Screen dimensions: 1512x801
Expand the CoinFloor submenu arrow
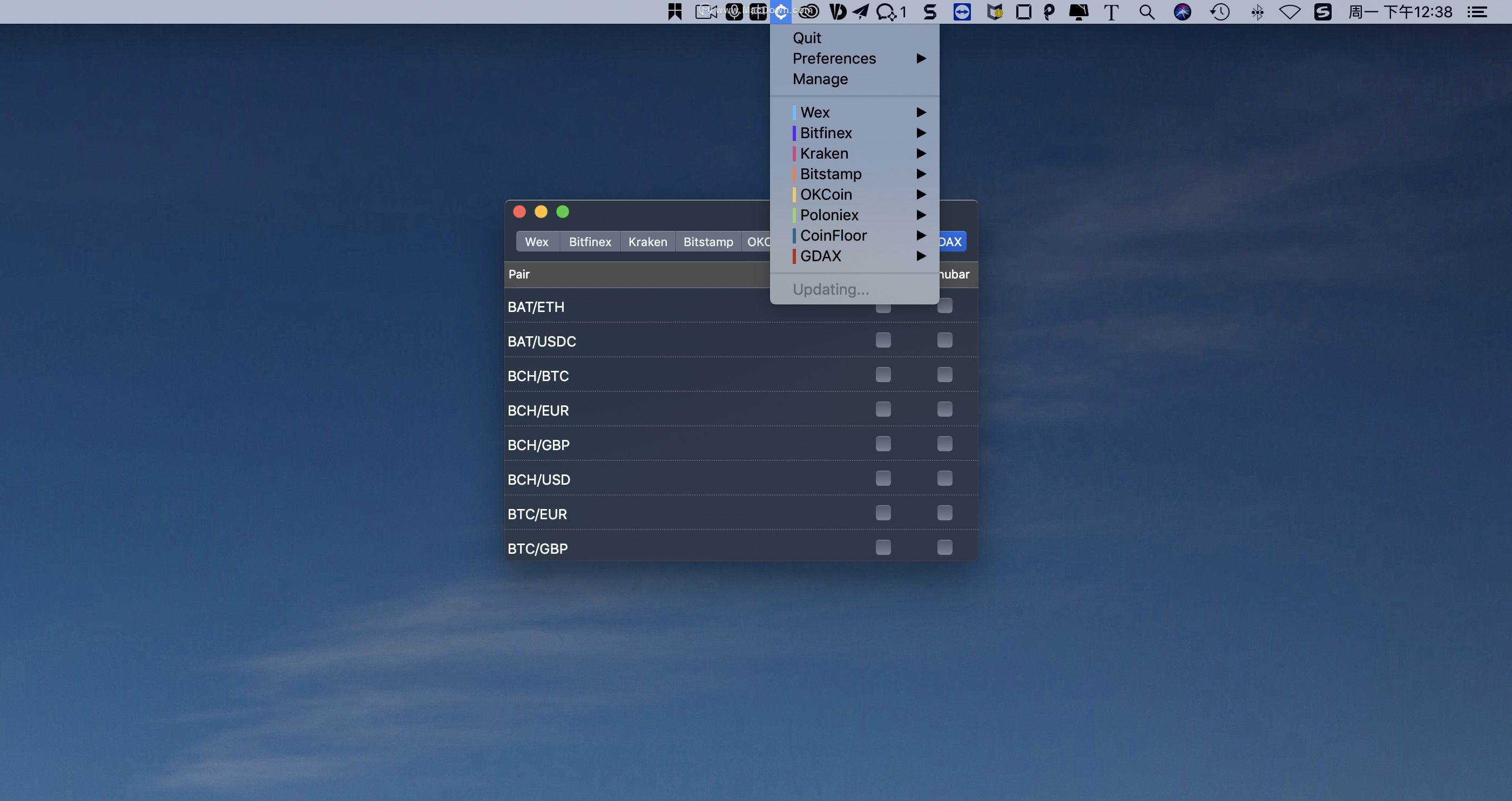(921, 236)
